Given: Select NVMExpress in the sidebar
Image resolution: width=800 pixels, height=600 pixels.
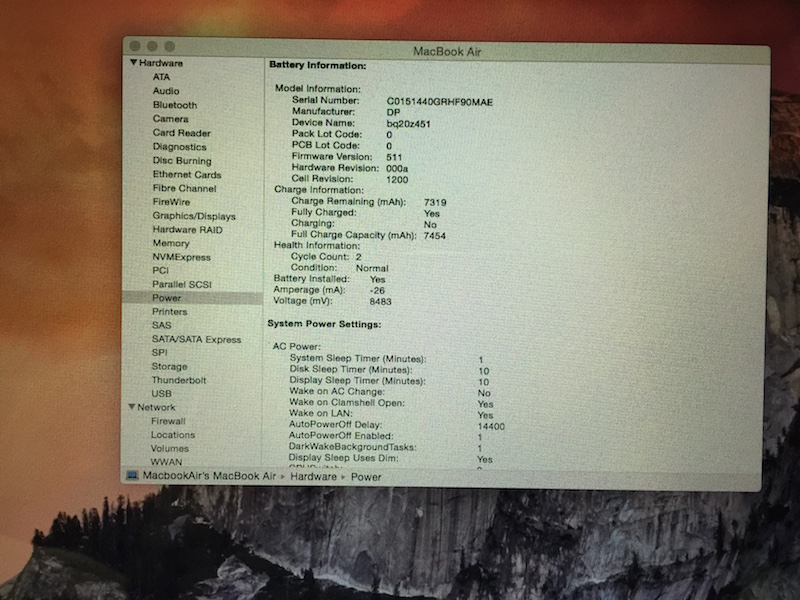Looking at the screenshot, I should pos(181,257).
